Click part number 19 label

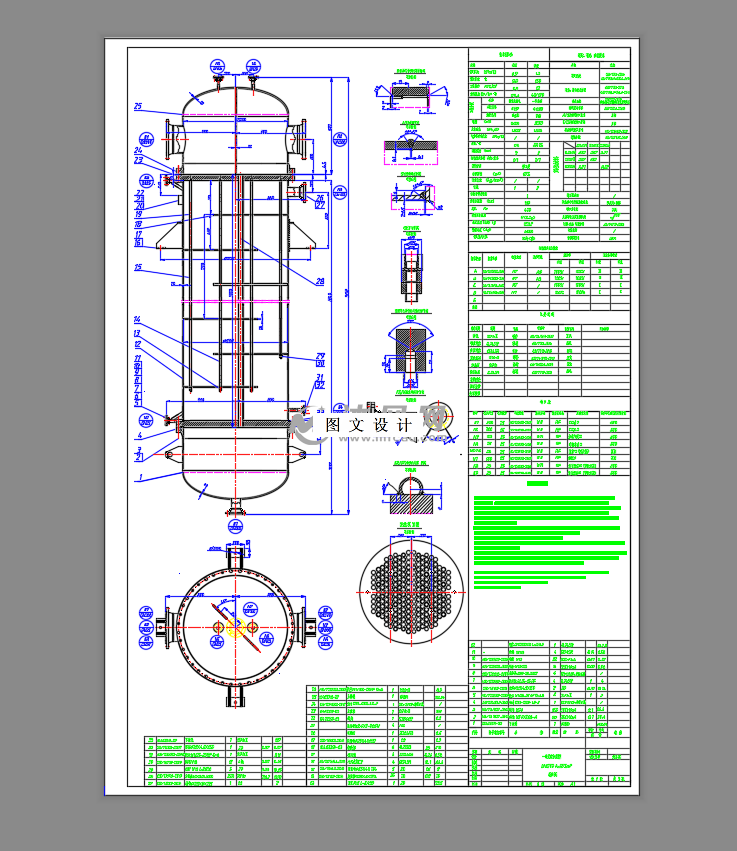pyautogui.click(x=138, y=214)
